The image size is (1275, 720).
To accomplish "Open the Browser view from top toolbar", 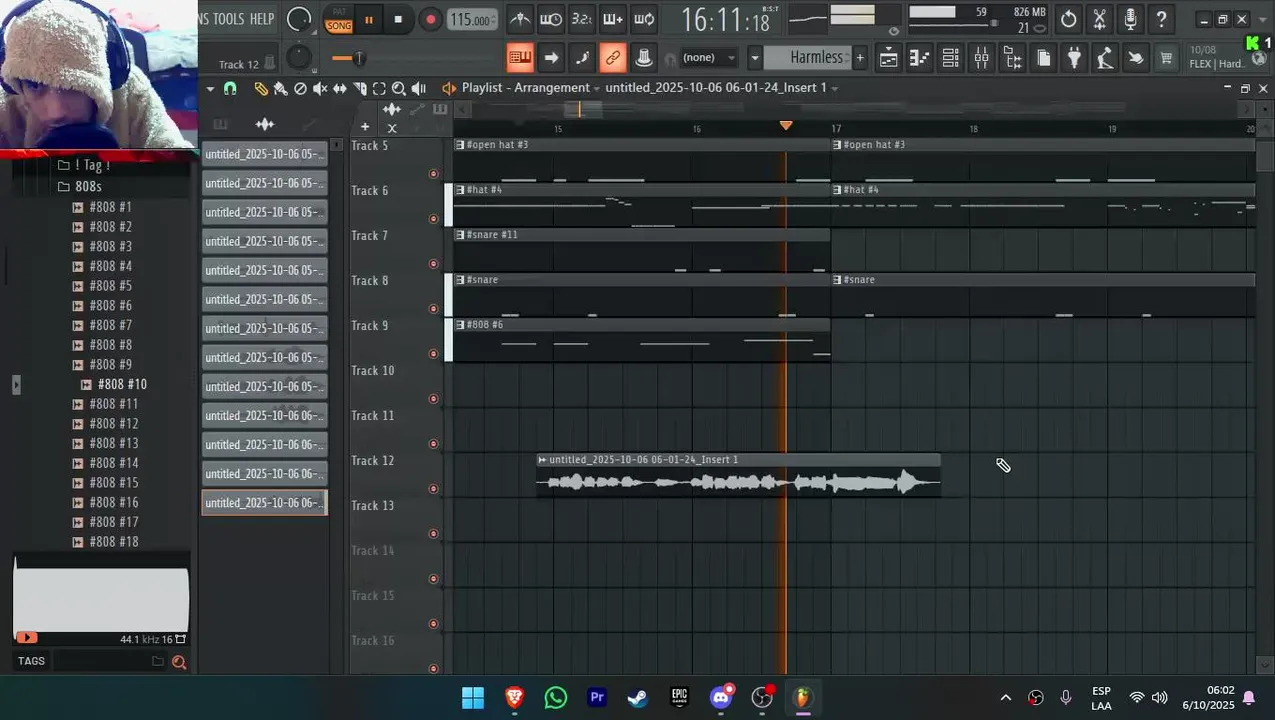I will point(1012,58).
